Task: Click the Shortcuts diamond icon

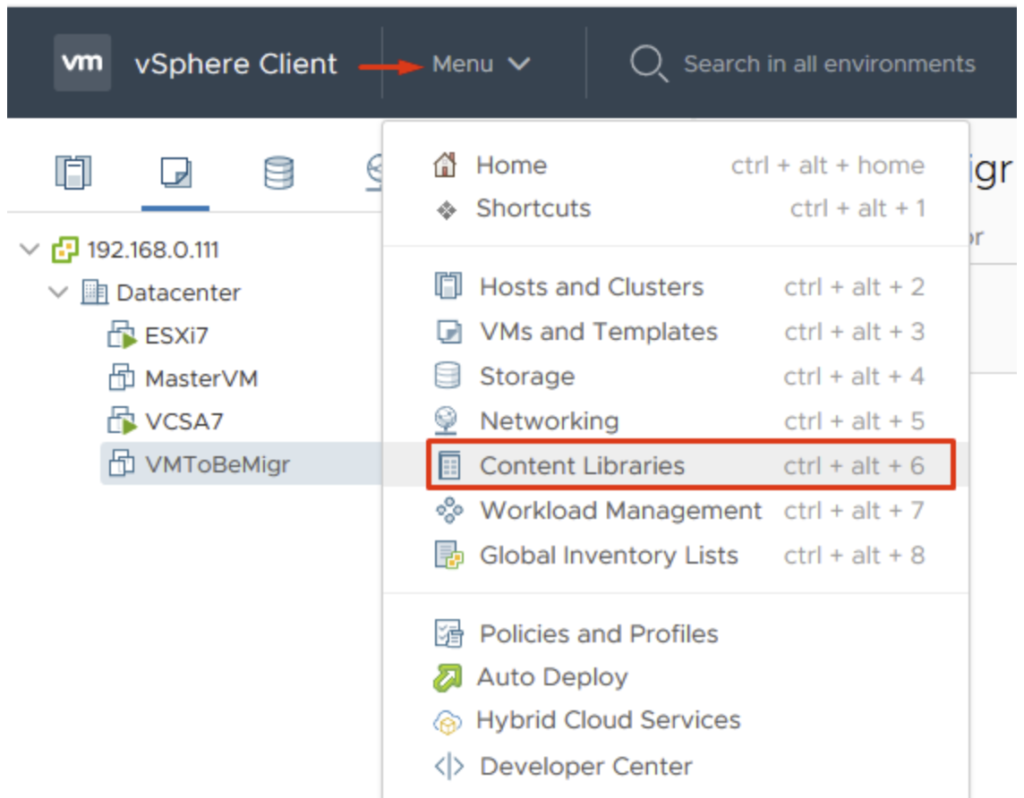Action: click(447, 210)
